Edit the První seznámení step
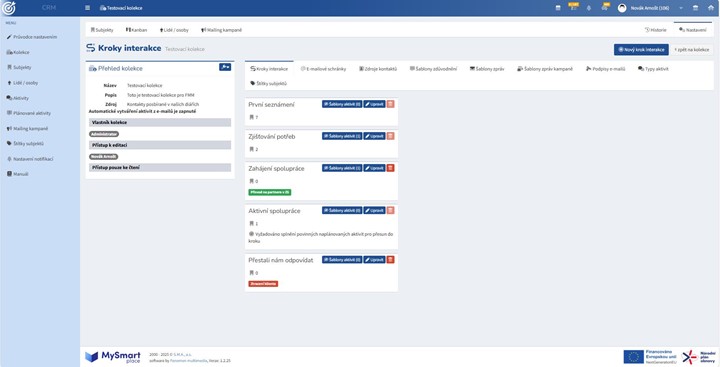This screenshot has width=720, height=367. tap(374, 104)
